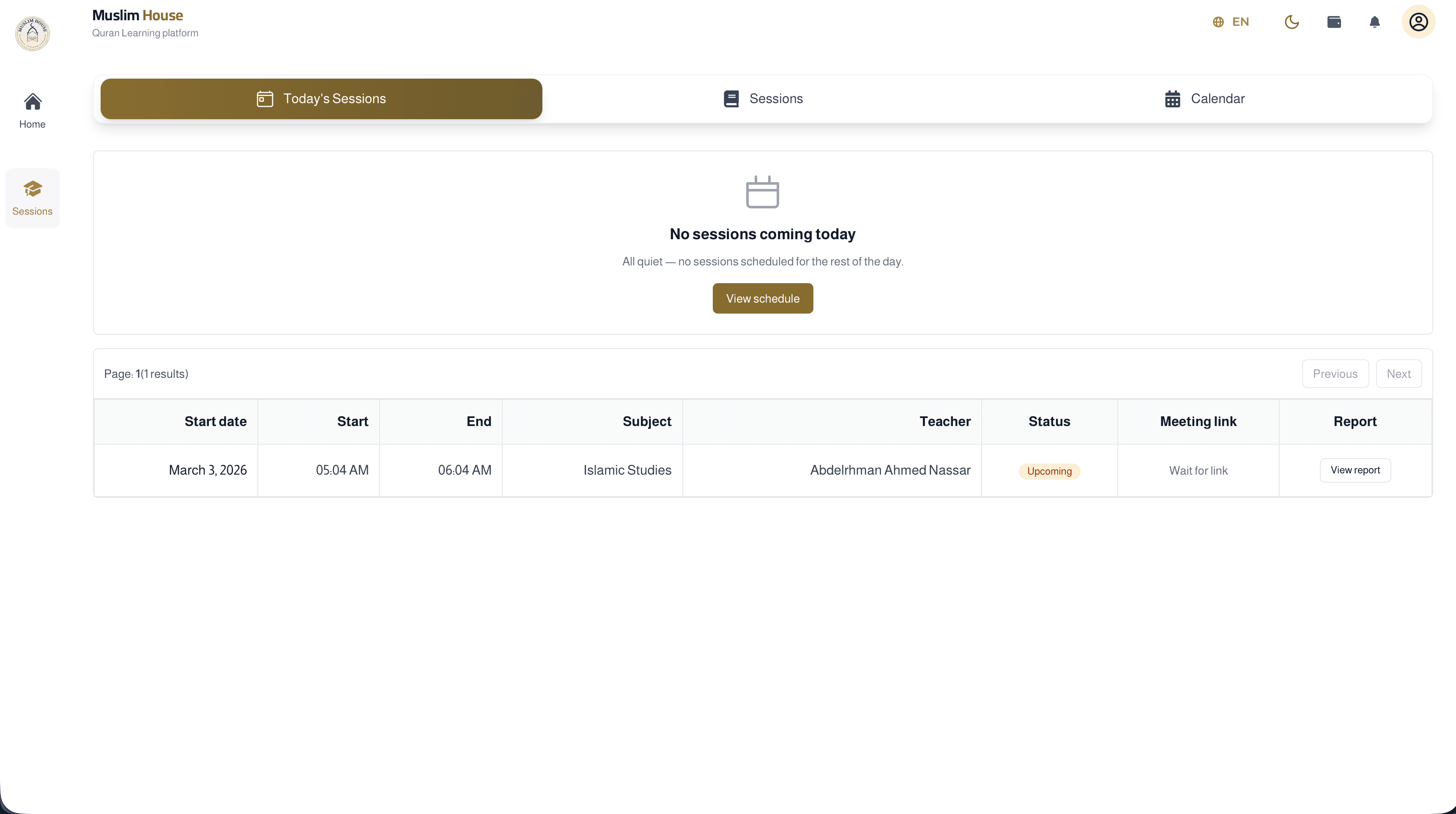Click the globe language icon
The height and width of the screenshot is (814, 1456).
click(x=1218, y=22)
